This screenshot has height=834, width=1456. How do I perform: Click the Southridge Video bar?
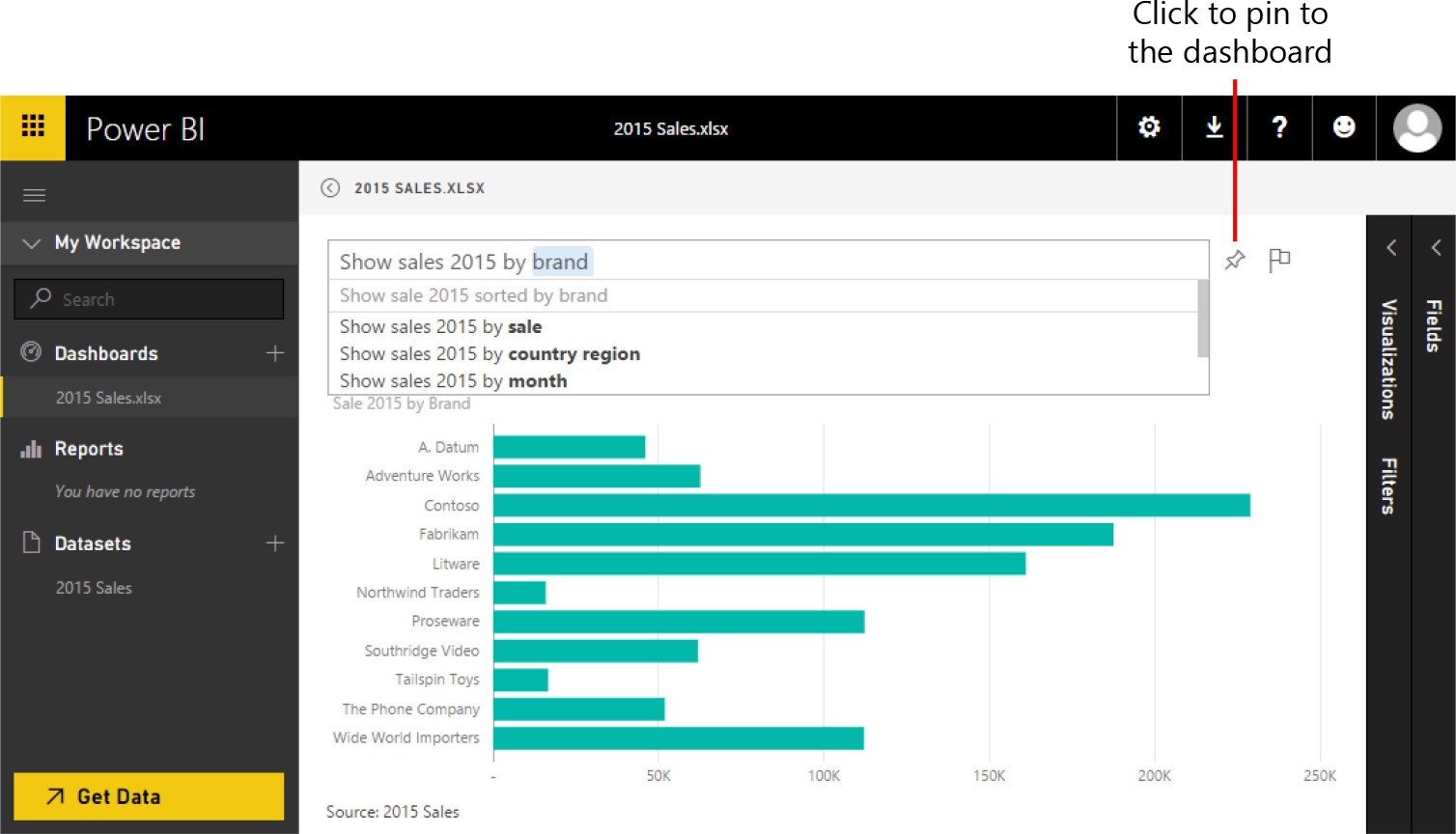pyautogui.click(x=596, y=651)
